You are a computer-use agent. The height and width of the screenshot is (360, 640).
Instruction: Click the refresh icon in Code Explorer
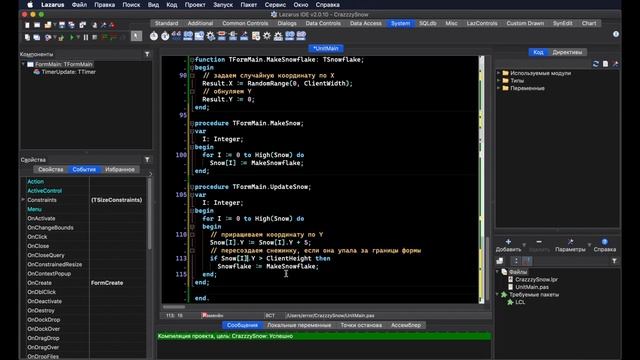596,64
